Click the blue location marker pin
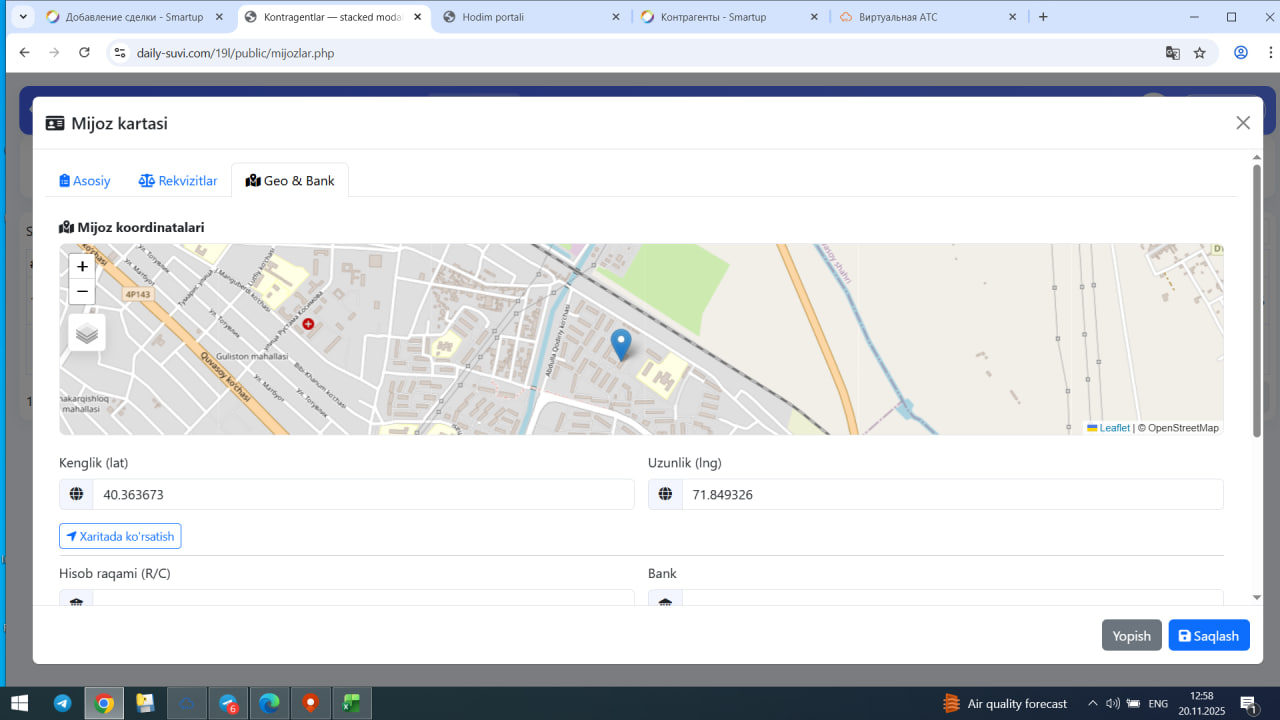1280x720 pixels. (x=621, y=344)
